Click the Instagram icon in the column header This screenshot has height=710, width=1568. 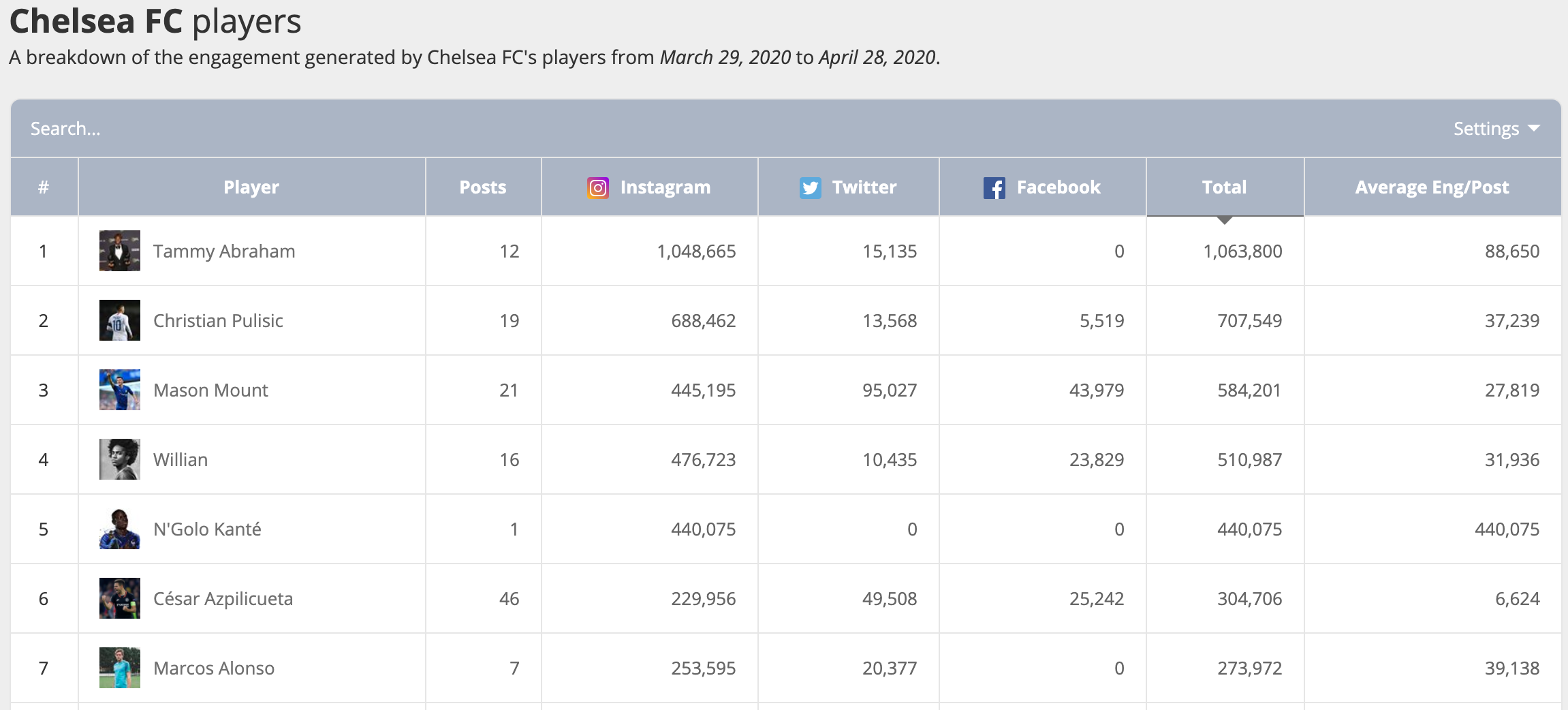598,187
